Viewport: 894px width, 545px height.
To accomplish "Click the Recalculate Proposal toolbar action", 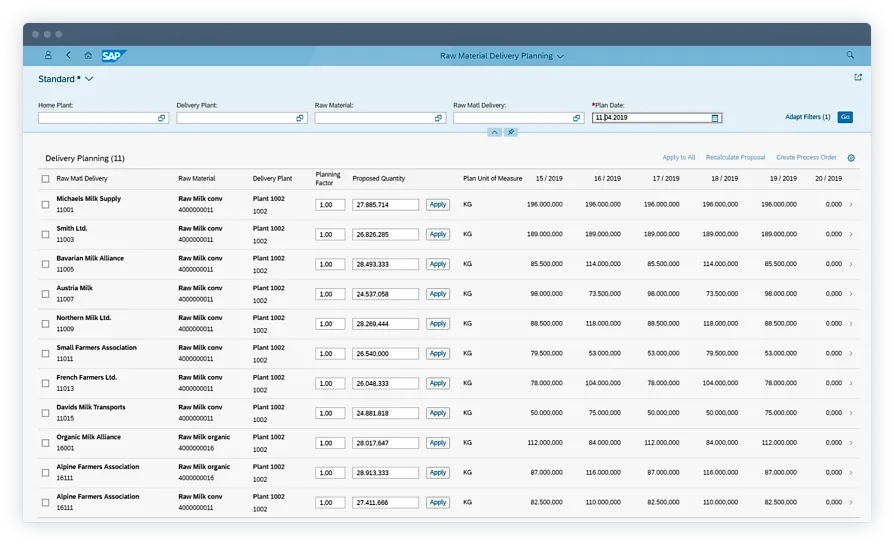I will pos(735,158).
